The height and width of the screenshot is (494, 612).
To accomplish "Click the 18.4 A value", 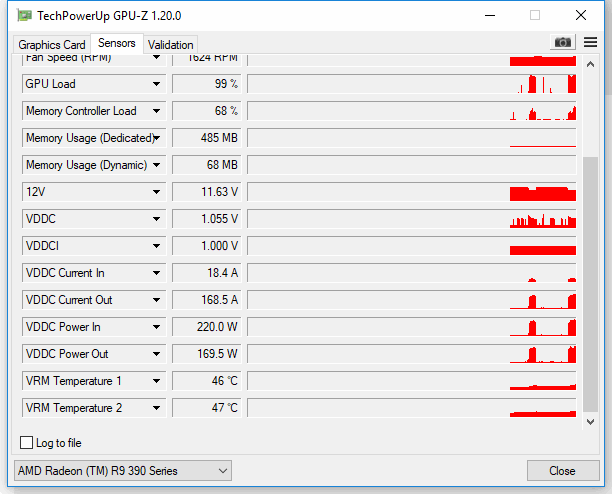I will pos(207,273).
